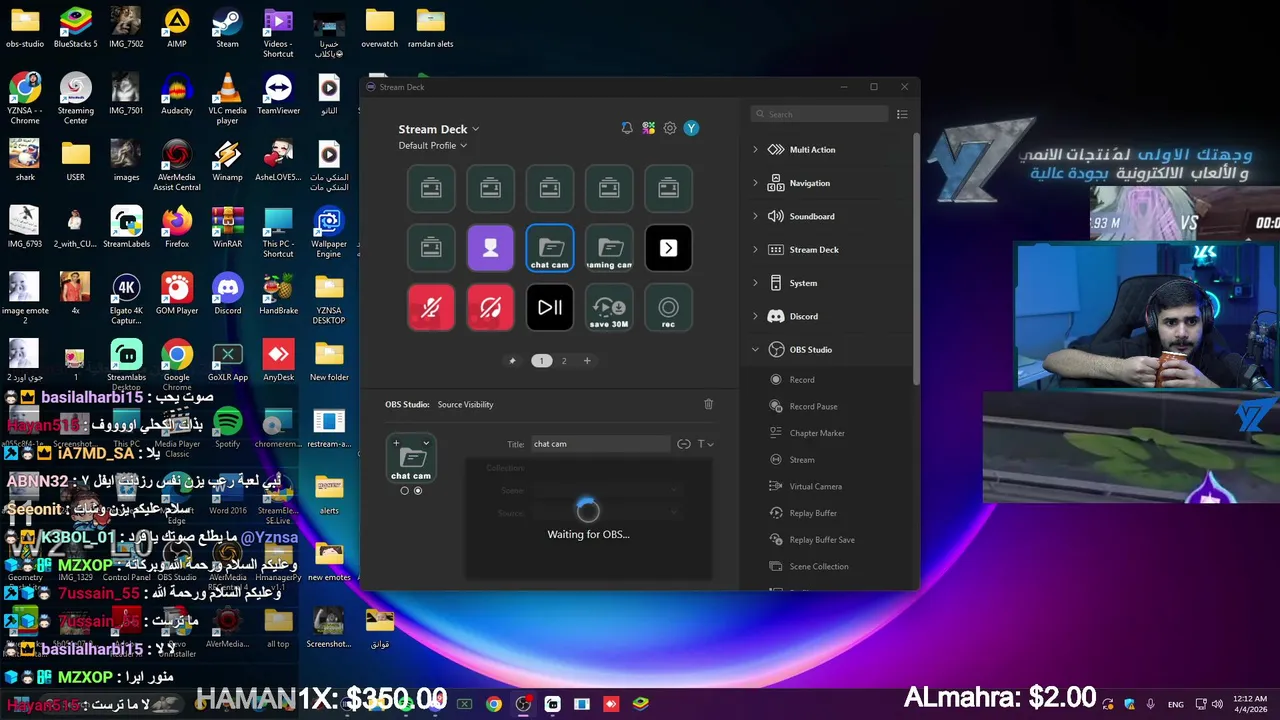
Task: Add a new page with plus
Action: [587, 361]
